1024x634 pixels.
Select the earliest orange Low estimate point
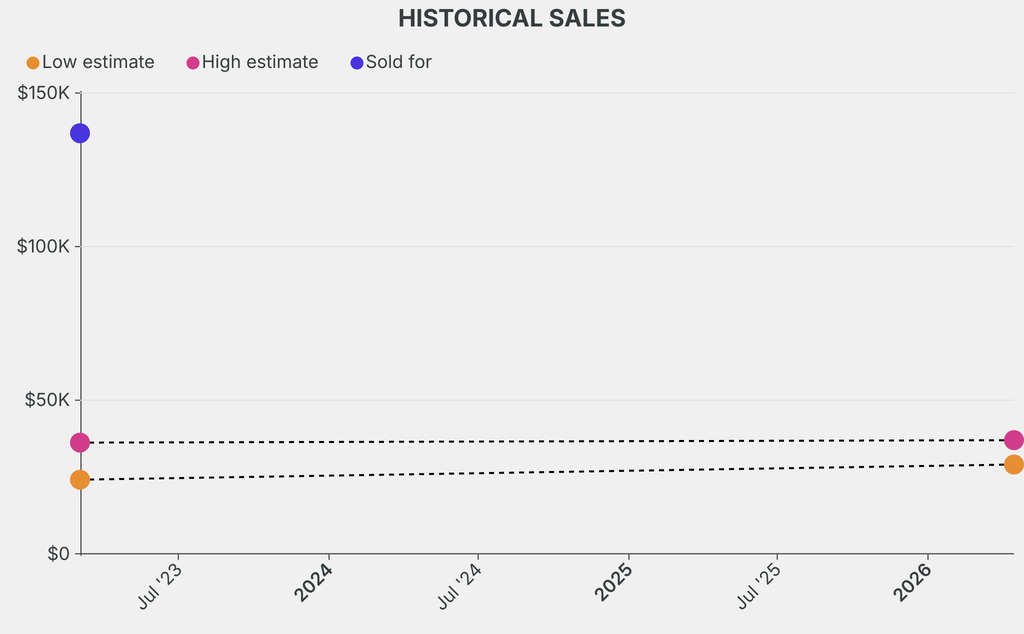pyautogui.click(x=80, y=480)
